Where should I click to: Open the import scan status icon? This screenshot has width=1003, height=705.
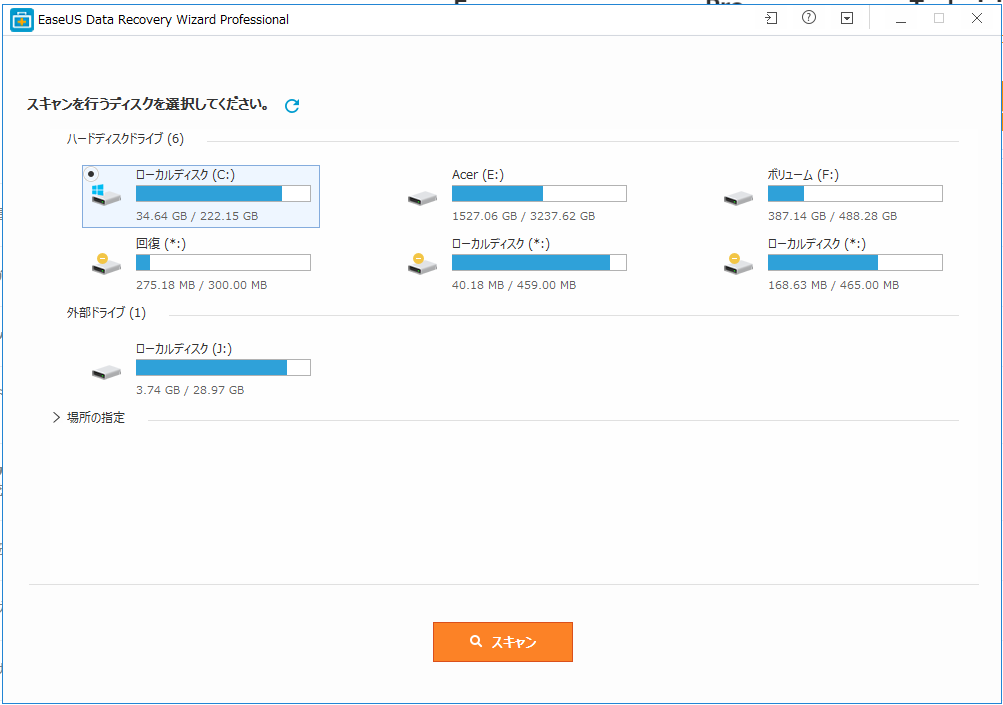coord(771,19)
